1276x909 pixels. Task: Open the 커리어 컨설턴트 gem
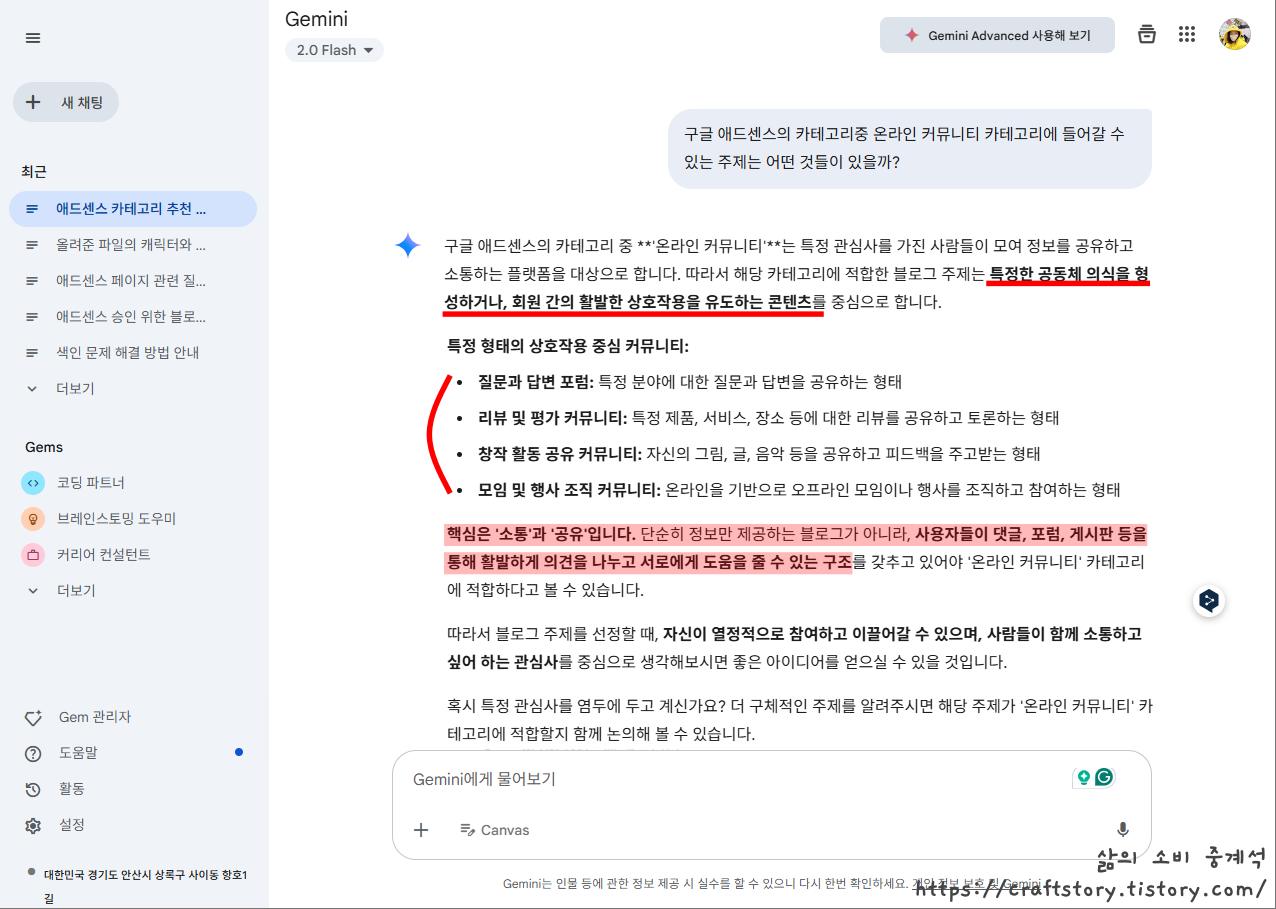point(133,555)
